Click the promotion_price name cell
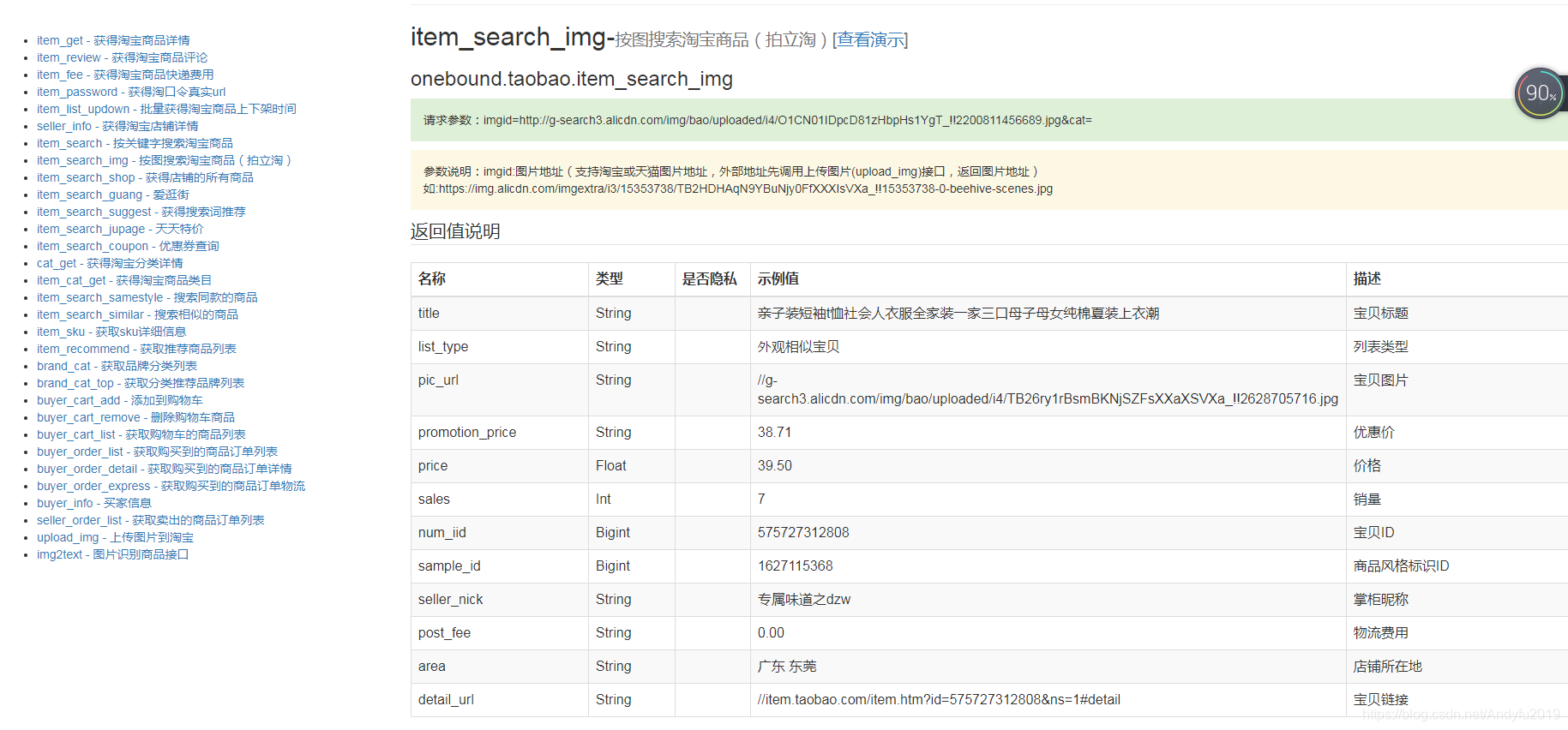The width and height of the screenshot is (1568, 730). click(500, 433)
